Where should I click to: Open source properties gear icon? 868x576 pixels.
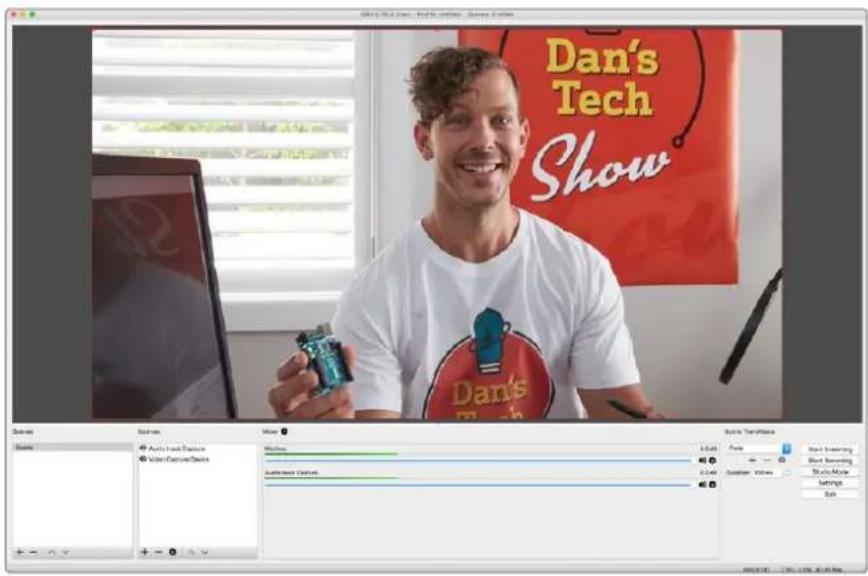pos(173,552)
